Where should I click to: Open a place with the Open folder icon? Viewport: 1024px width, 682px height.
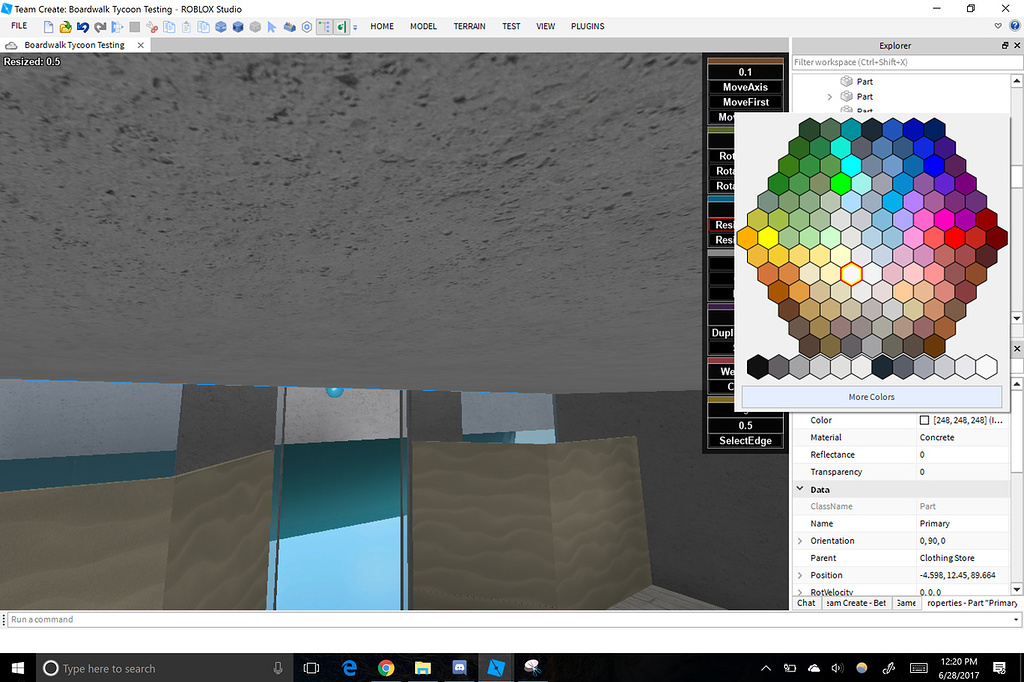click(67, 27)
